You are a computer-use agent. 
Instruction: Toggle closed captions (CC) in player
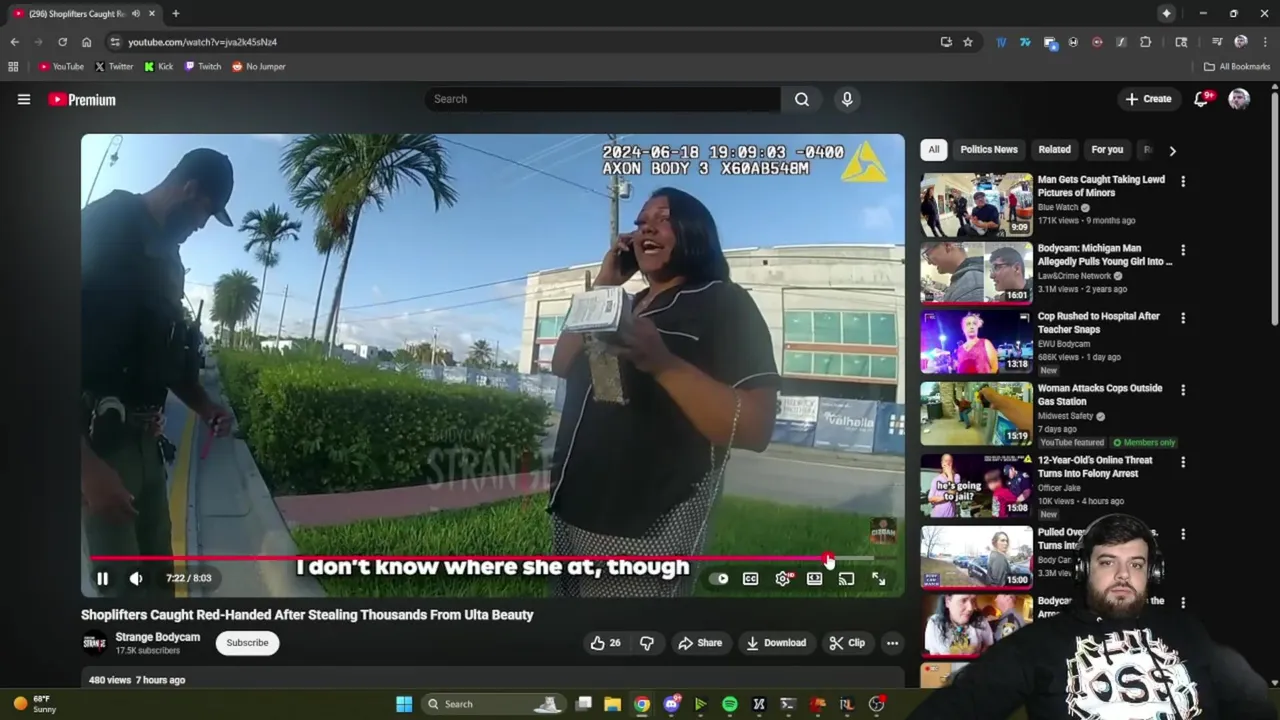[x=751, y=579]
